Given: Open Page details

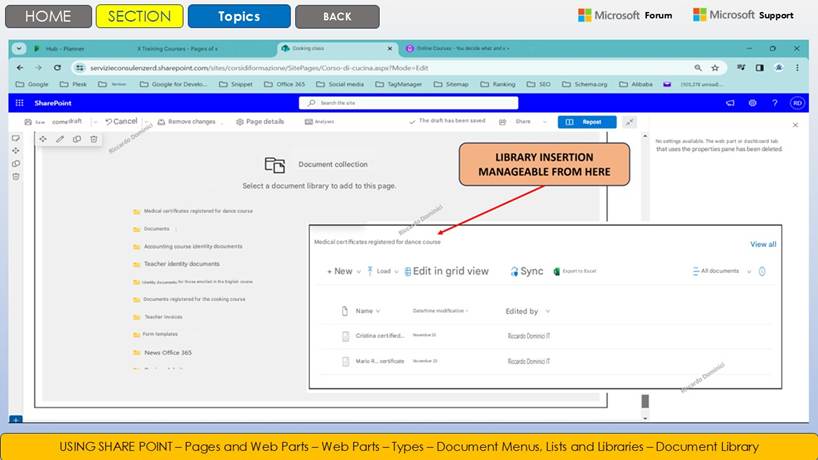Looking at the screenshot, I should tap(260, 122).
